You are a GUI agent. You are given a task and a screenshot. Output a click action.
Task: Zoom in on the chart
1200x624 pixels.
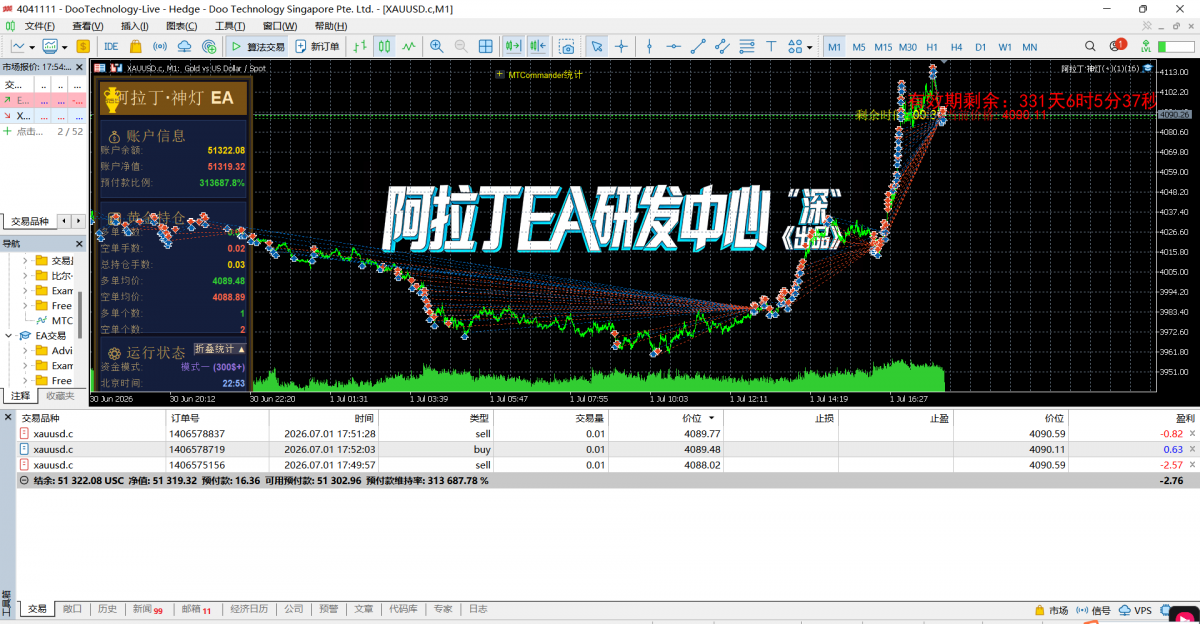(437, 46)
